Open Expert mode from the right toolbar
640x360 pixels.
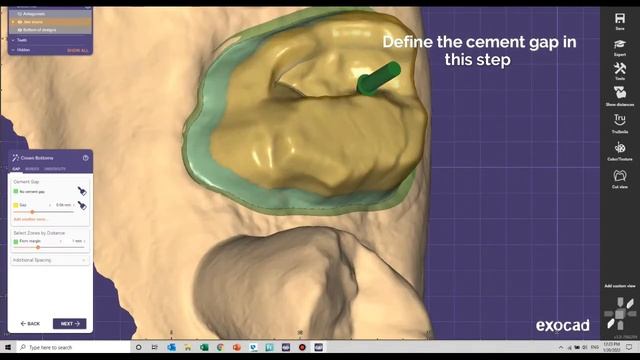620,44
